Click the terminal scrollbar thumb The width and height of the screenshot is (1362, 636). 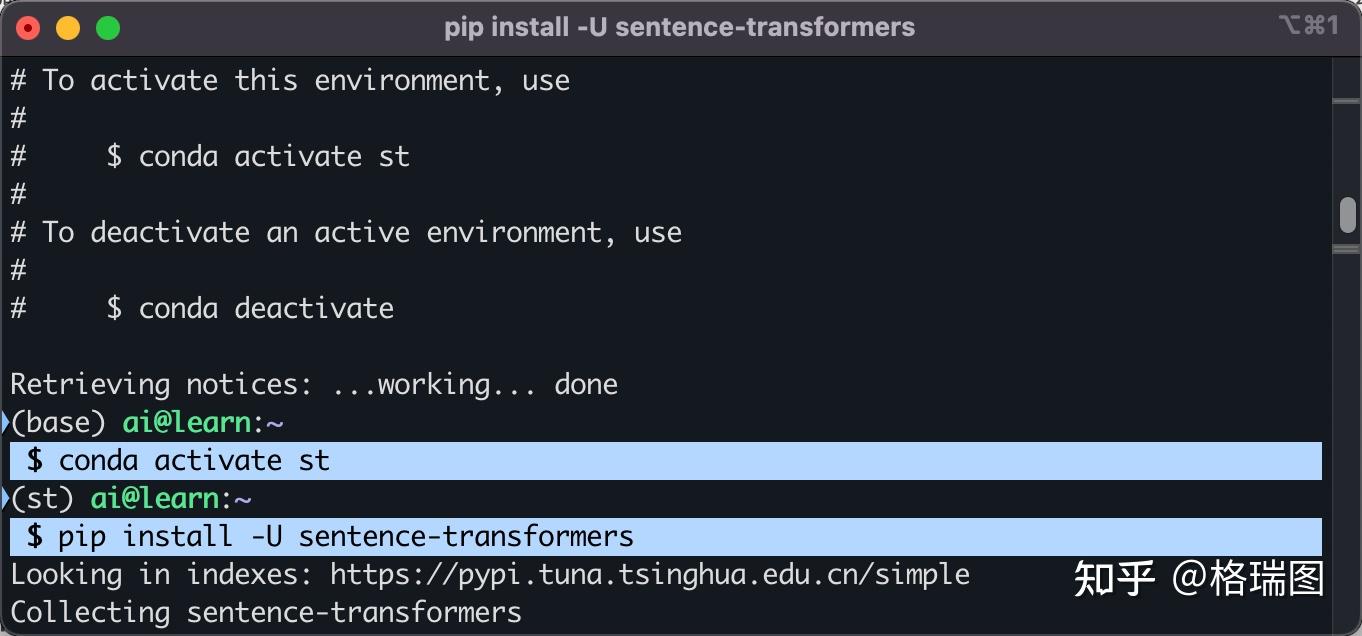point(1348,214)
